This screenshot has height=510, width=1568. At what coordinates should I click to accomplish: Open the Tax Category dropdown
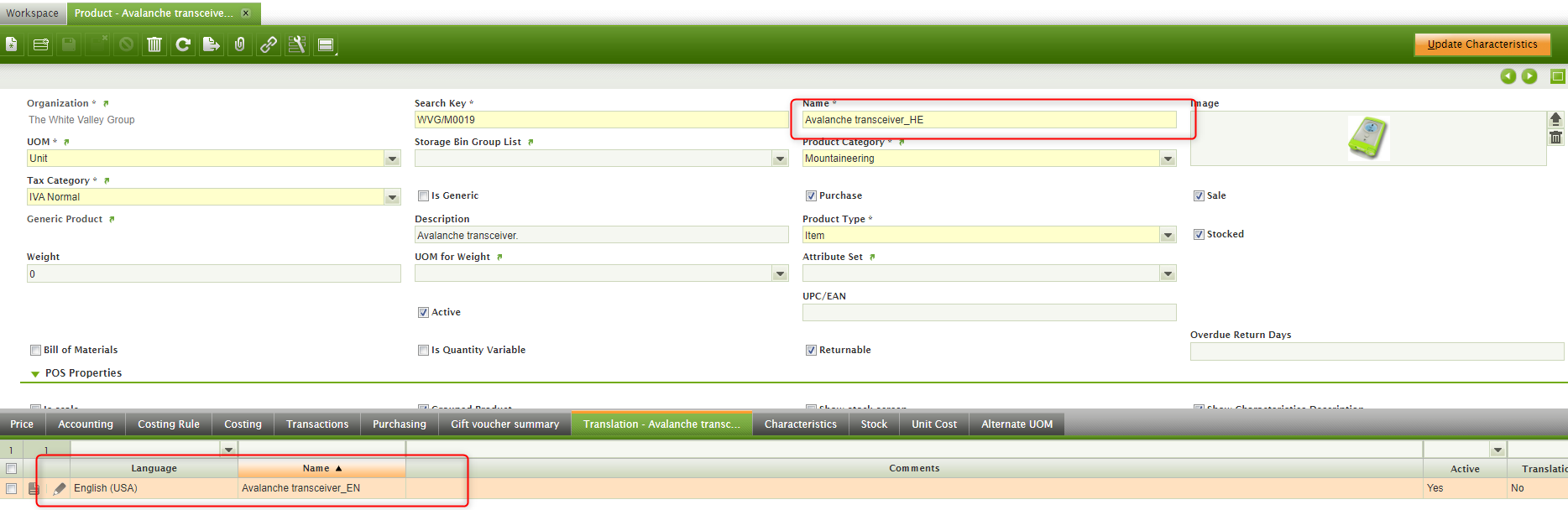392,197
